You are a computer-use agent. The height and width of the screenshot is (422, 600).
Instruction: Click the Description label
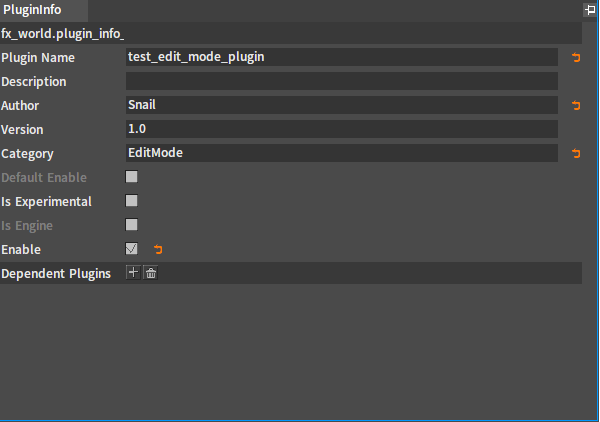(x=34, y=82)
